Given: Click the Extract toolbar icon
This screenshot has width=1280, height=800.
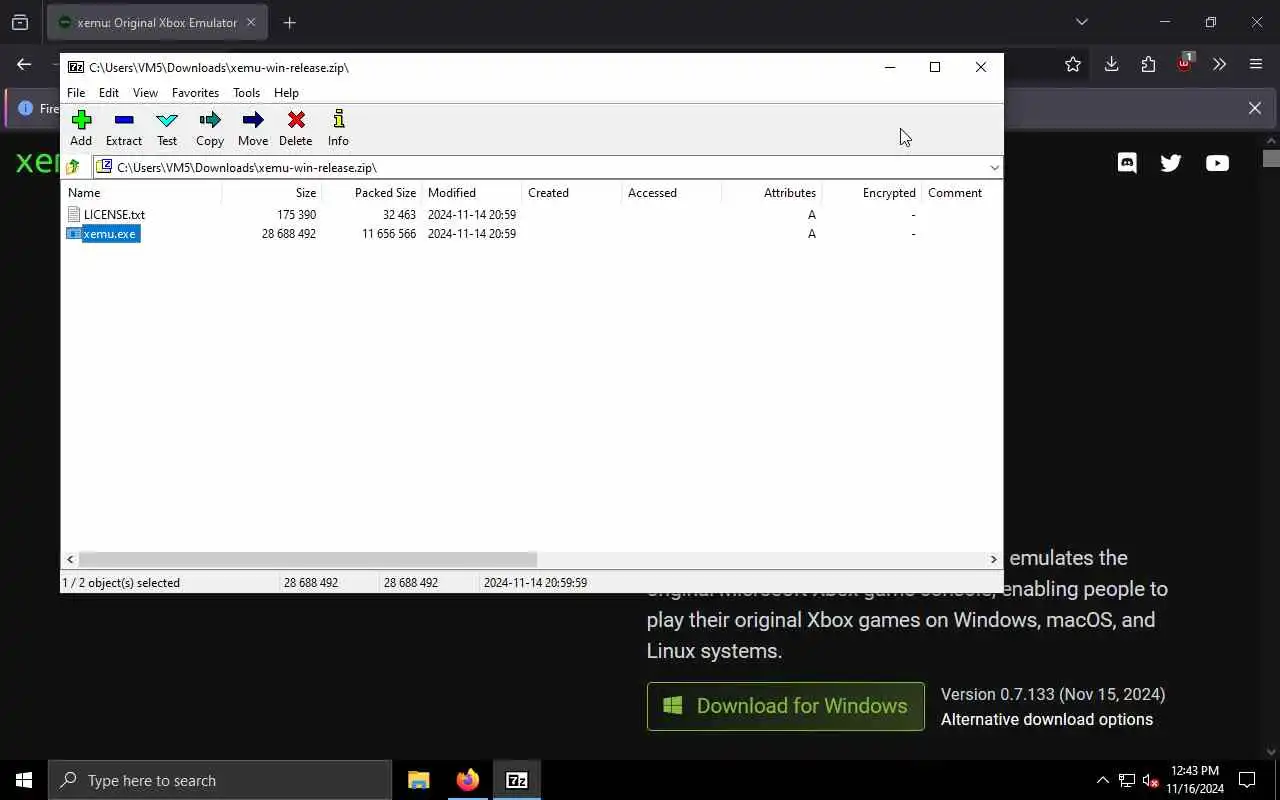Looking at the screenshot, I should [124, 128].
